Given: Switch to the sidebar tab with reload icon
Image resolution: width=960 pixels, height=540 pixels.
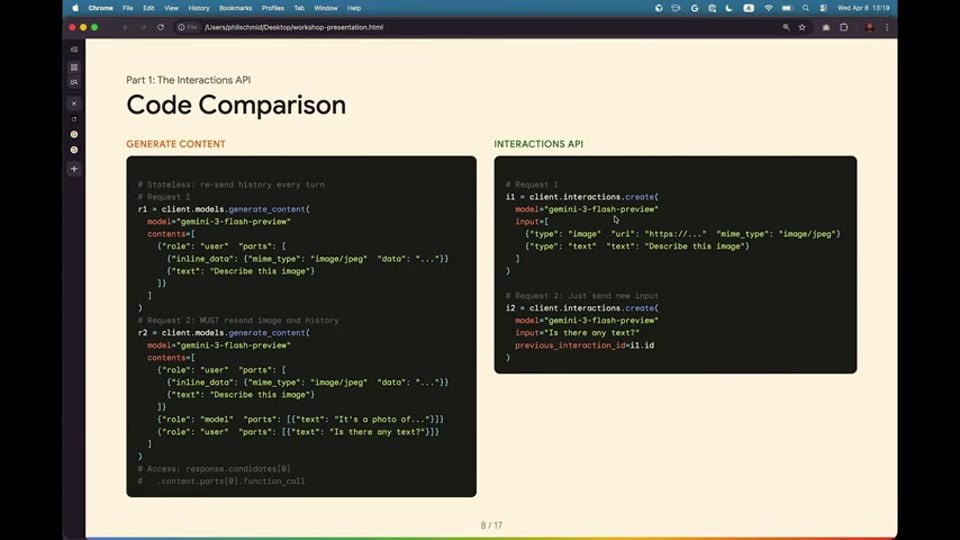Looking at the screenshot, I should click(x=74, y=119).
